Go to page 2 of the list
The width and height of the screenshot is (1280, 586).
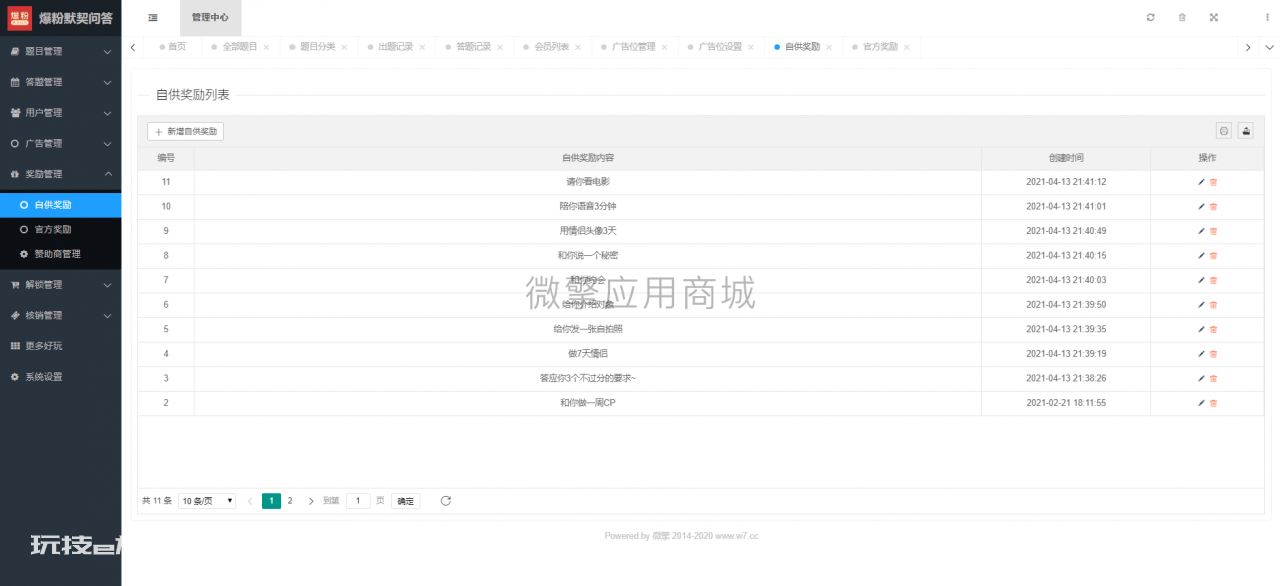[290, 501]
